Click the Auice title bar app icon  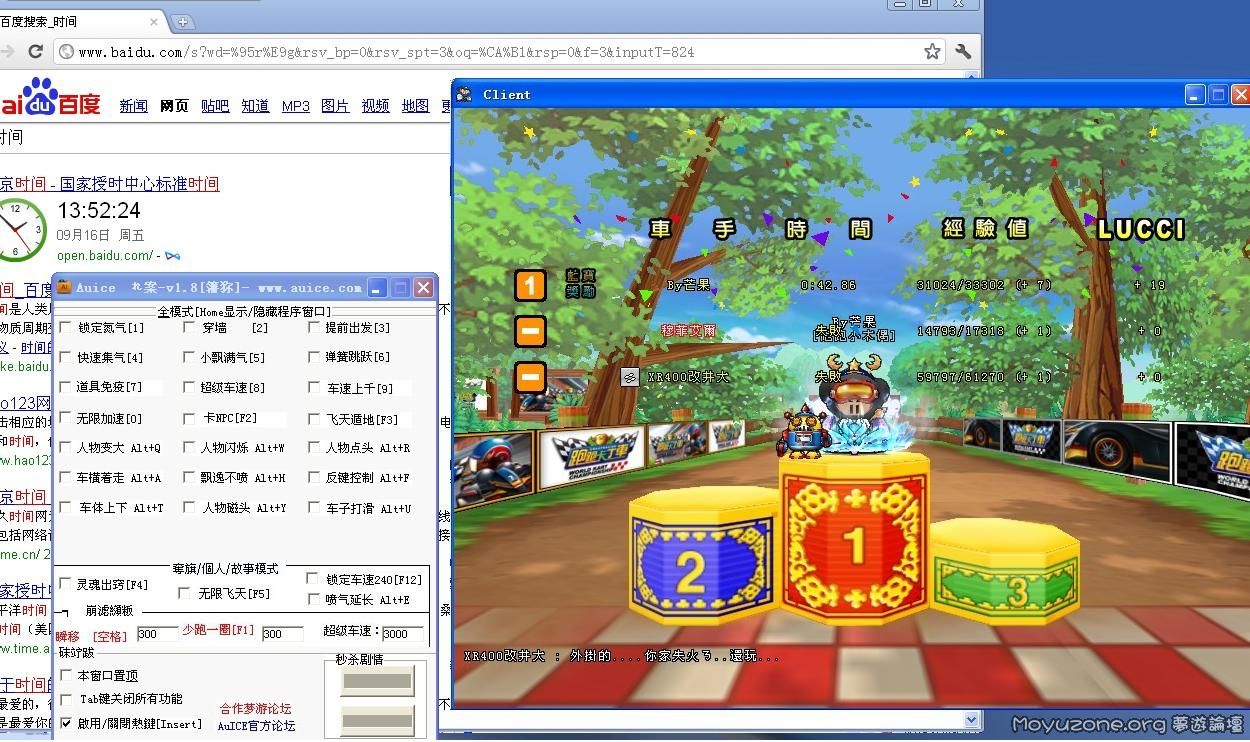tap(63, 287)
